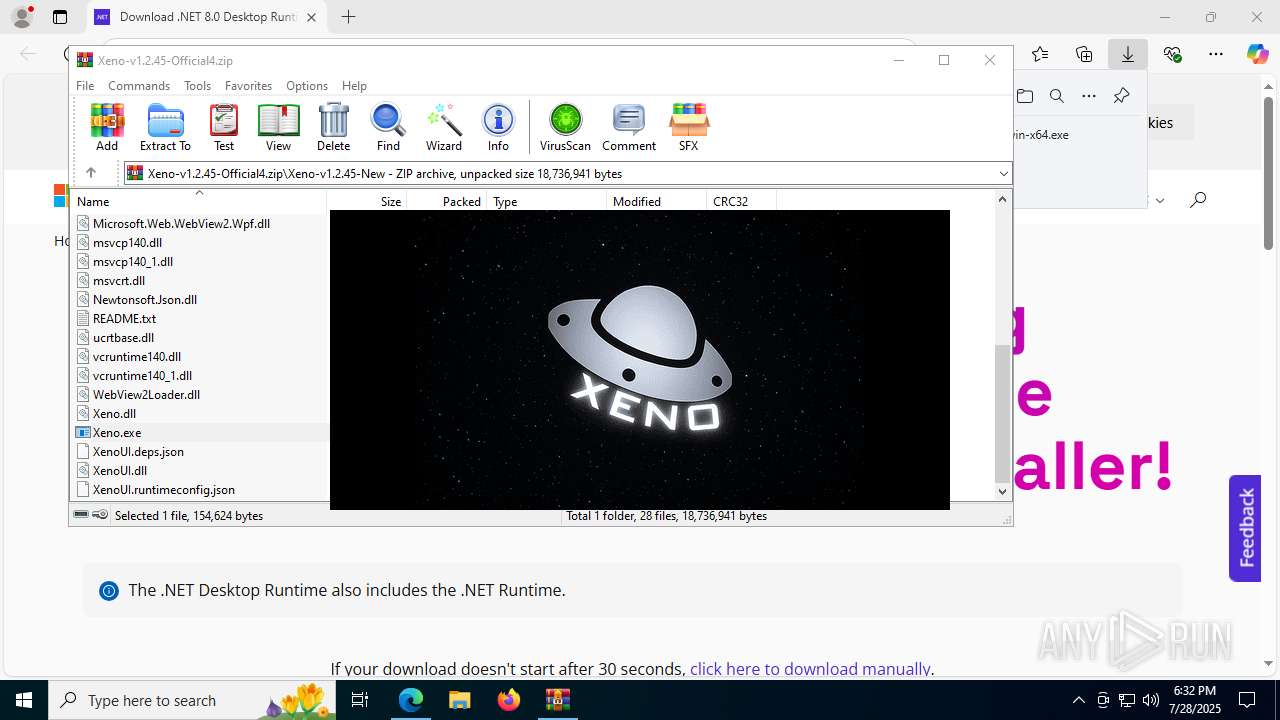
Task: Open the browser Downloads icon
Action: pyautogui.click(x=1127, y=54)
